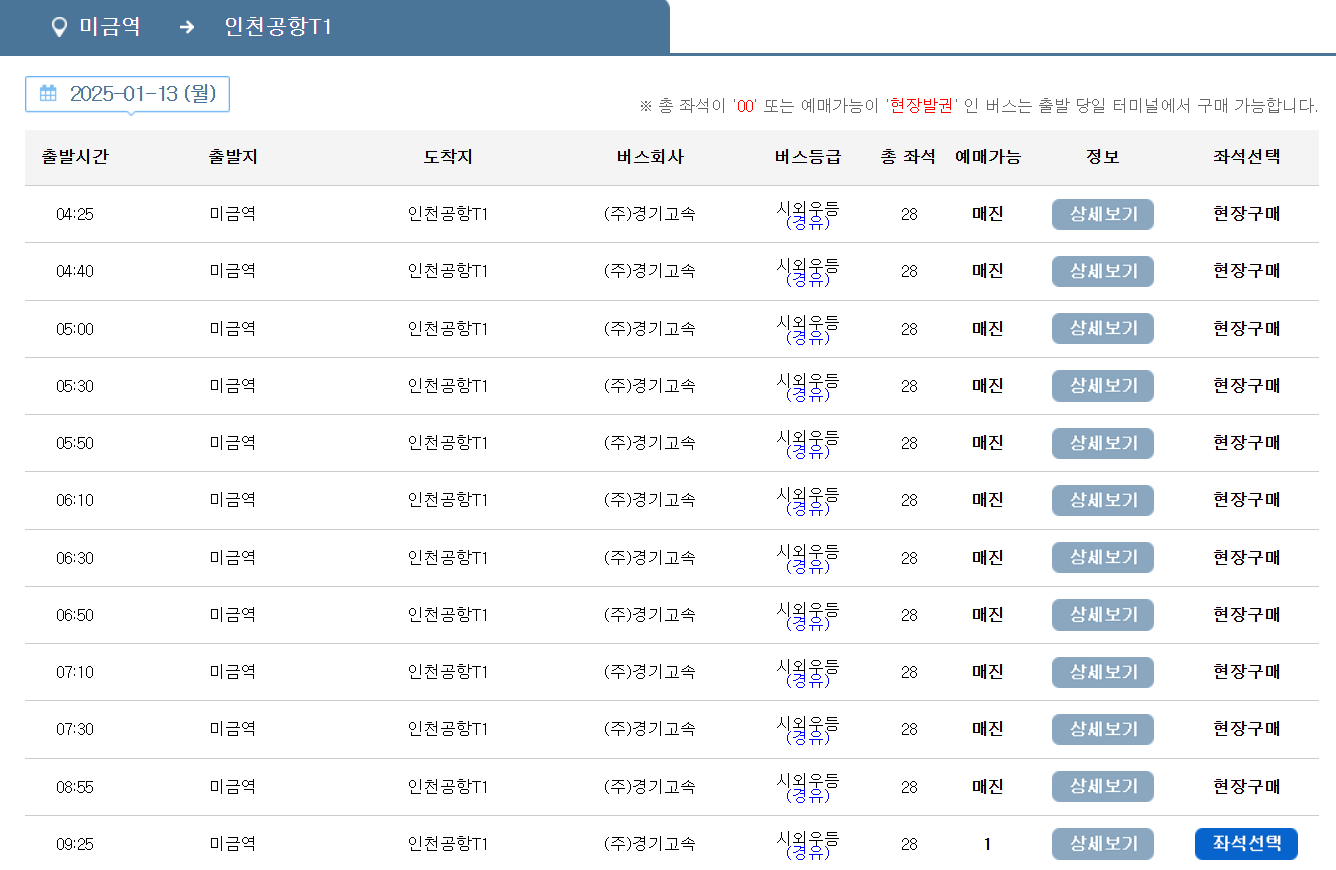Click the arrow icon between 미금역 and 인천공항T1
Viewport: 1336px width, 870px height.
[185, 27]
